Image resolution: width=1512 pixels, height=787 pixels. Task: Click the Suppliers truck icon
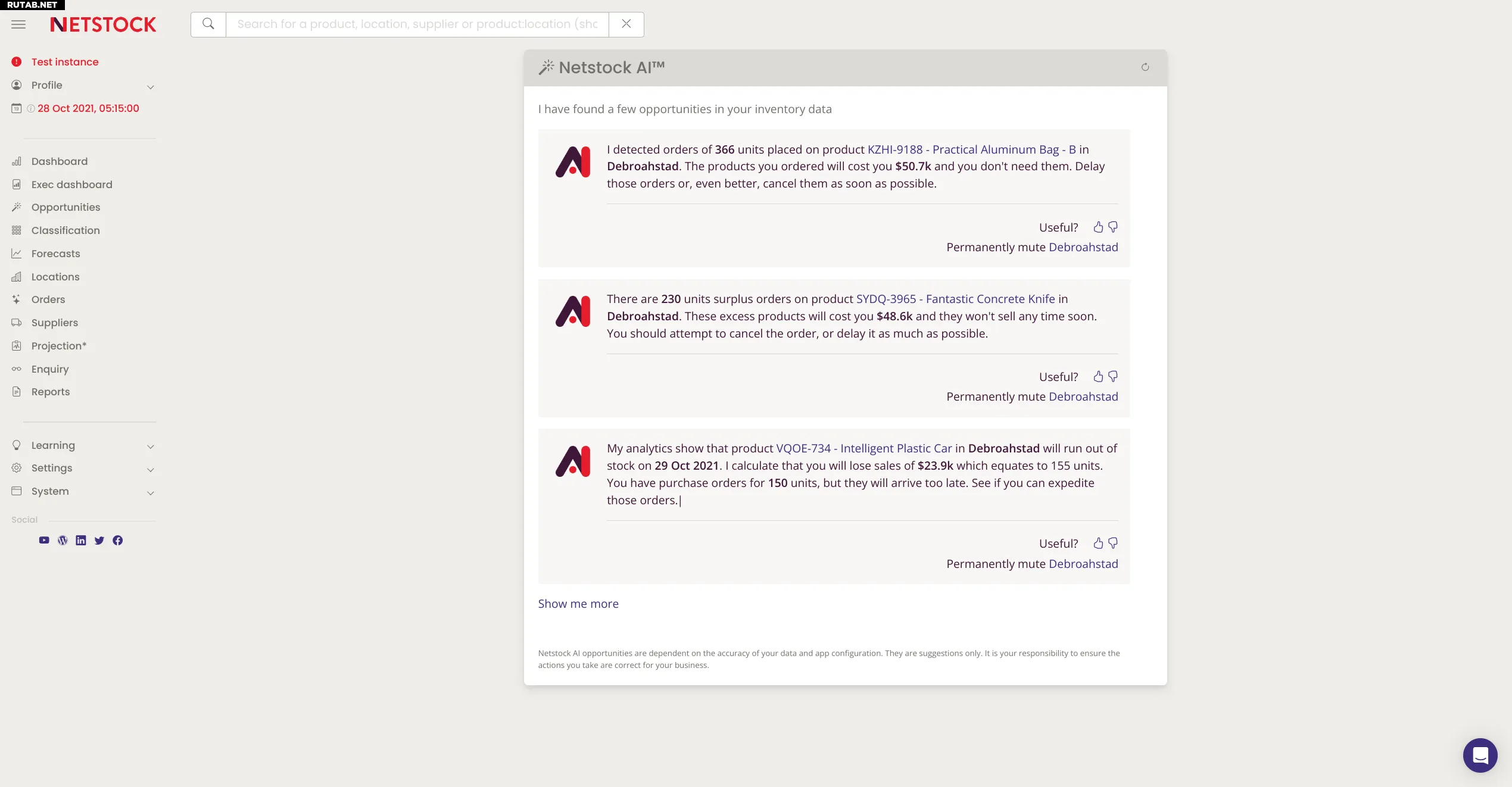tap(17, 323)
